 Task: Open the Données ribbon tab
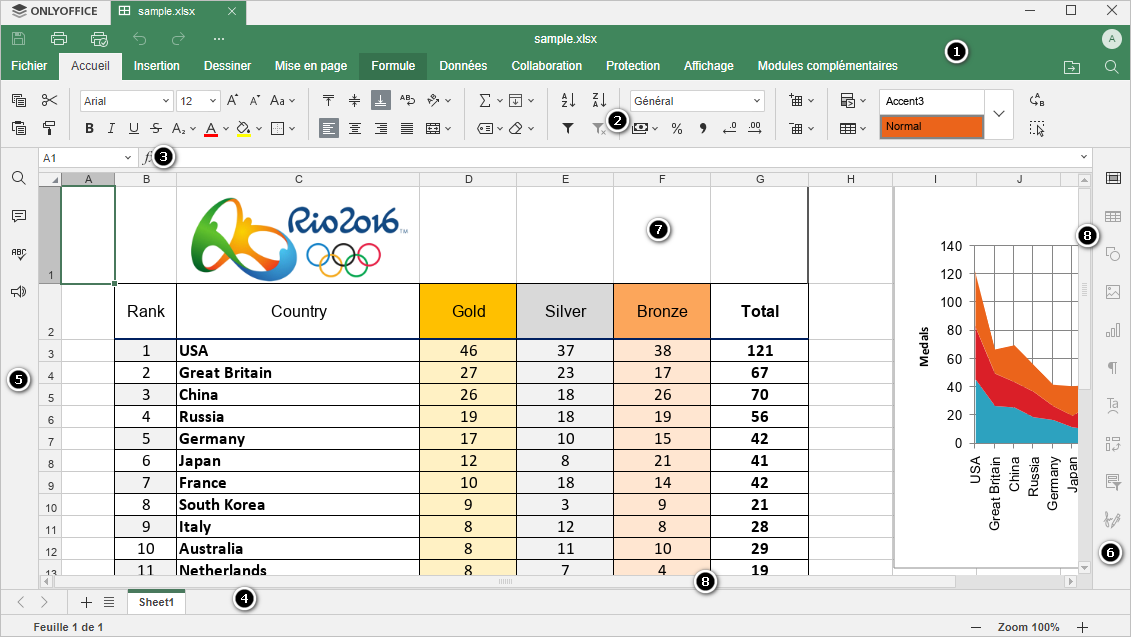463,66
